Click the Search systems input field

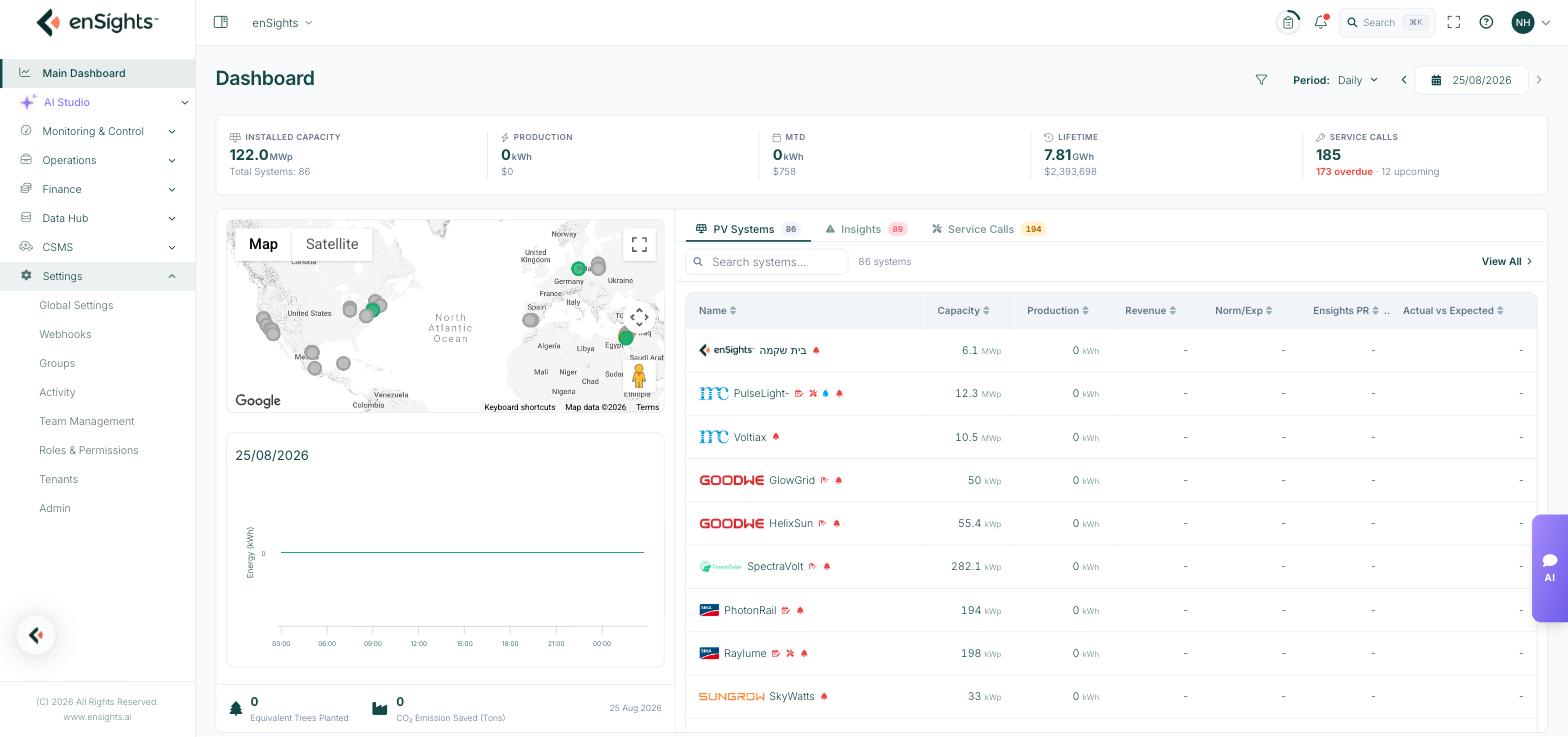pyautogui.click(x=767, y=262)
